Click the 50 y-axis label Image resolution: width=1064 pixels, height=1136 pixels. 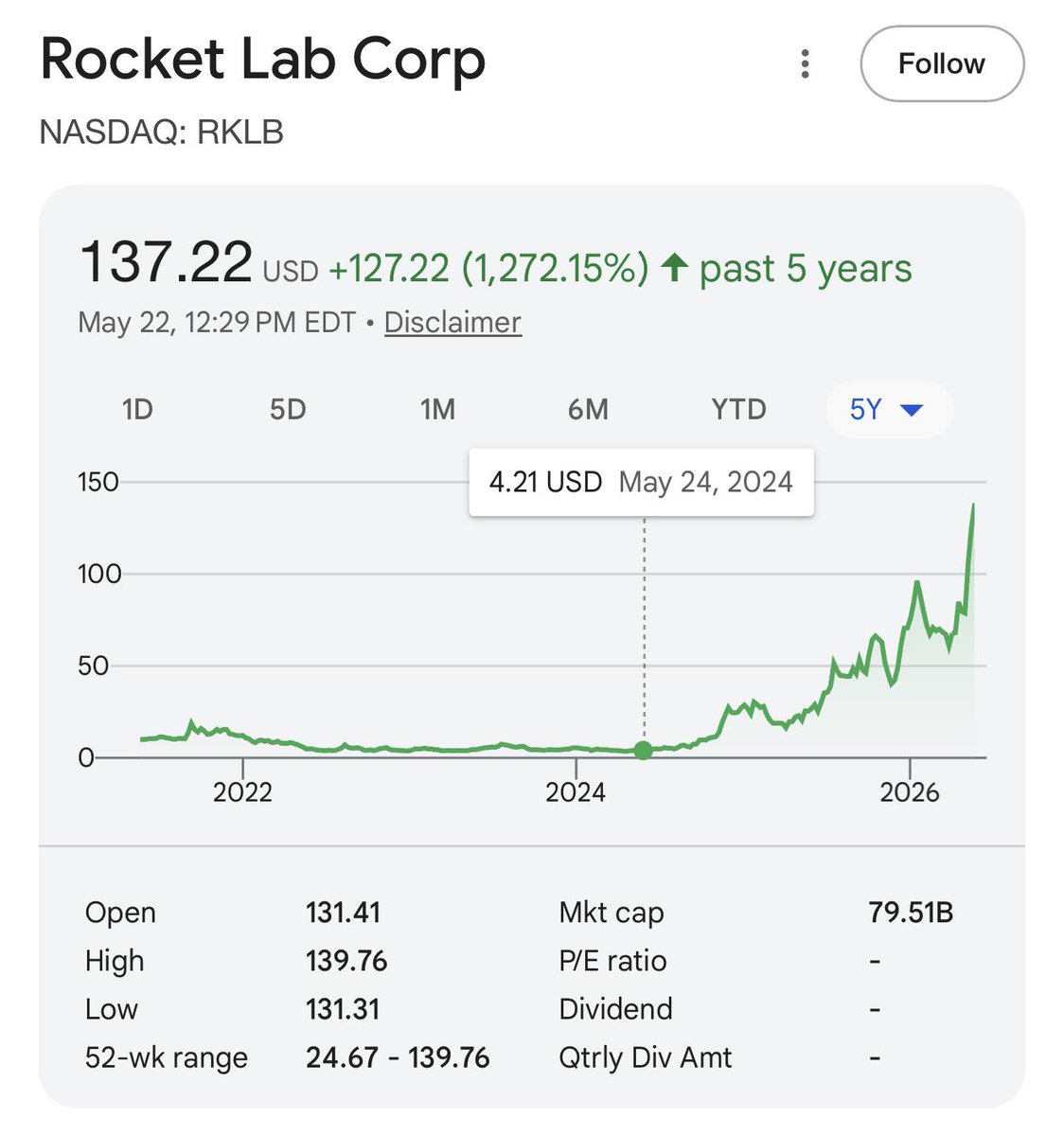tap(94, 666)
